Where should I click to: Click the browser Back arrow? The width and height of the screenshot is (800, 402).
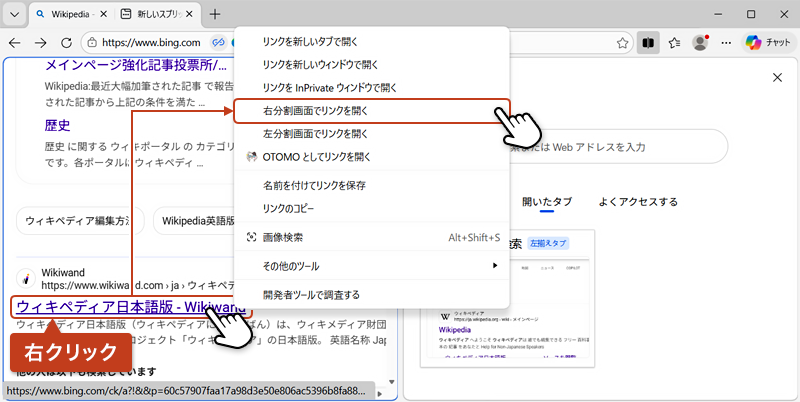coord(15,43)
